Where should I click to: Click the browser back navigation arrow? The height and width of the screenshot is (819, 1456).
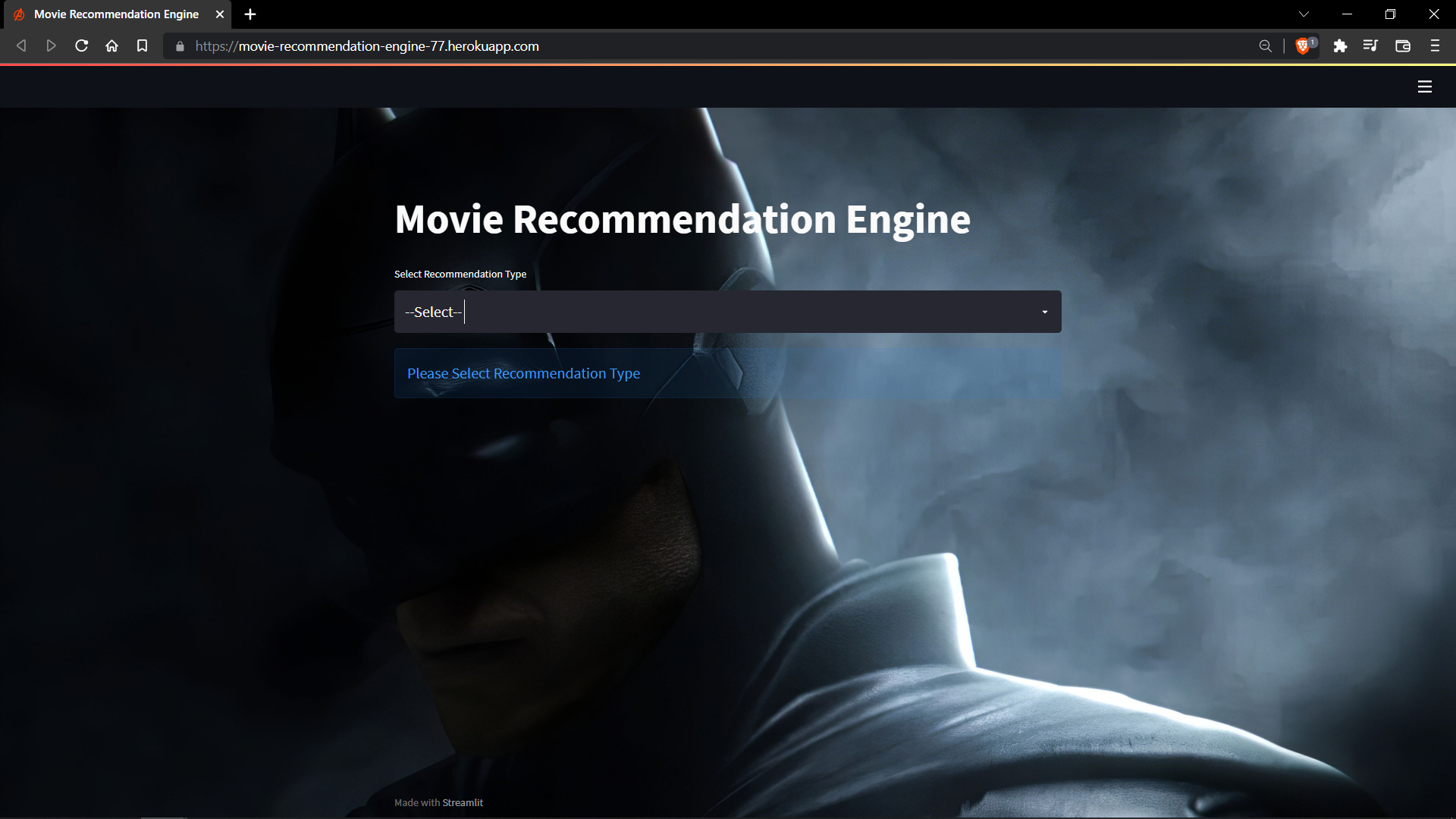coord(20,45)
